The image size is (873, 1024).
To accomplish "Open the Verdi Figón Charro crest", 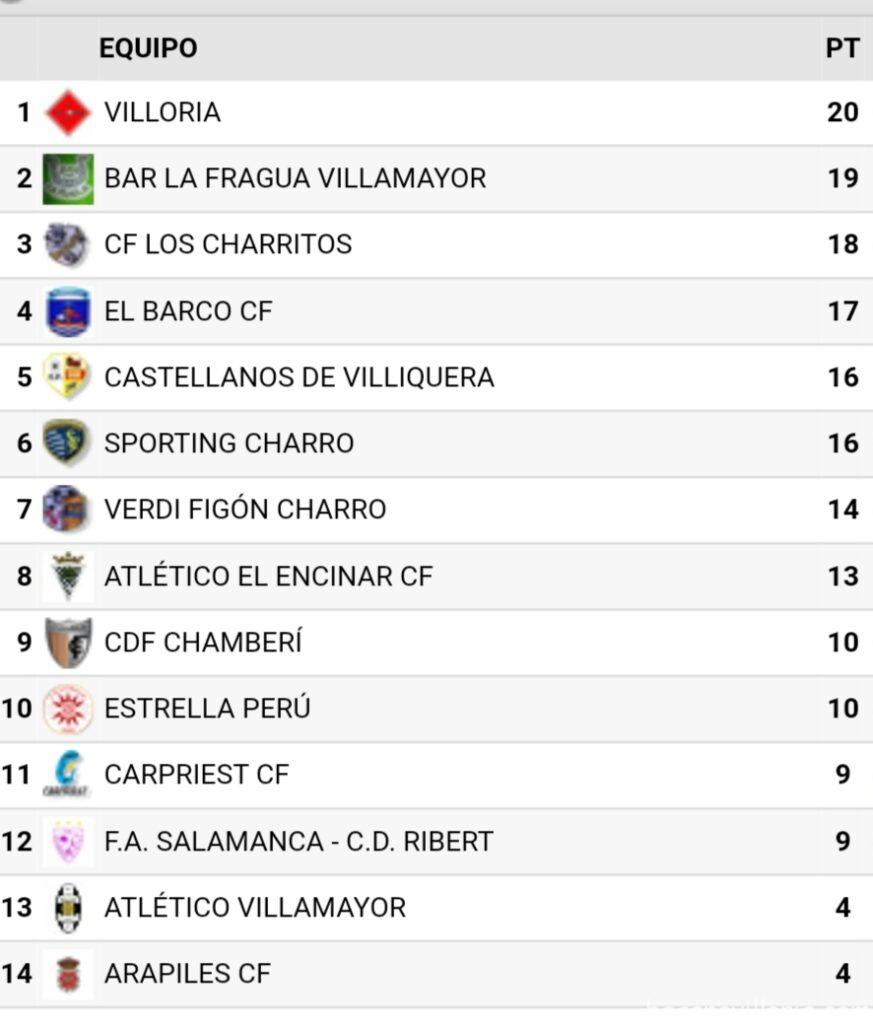I will tap(68, 509).
